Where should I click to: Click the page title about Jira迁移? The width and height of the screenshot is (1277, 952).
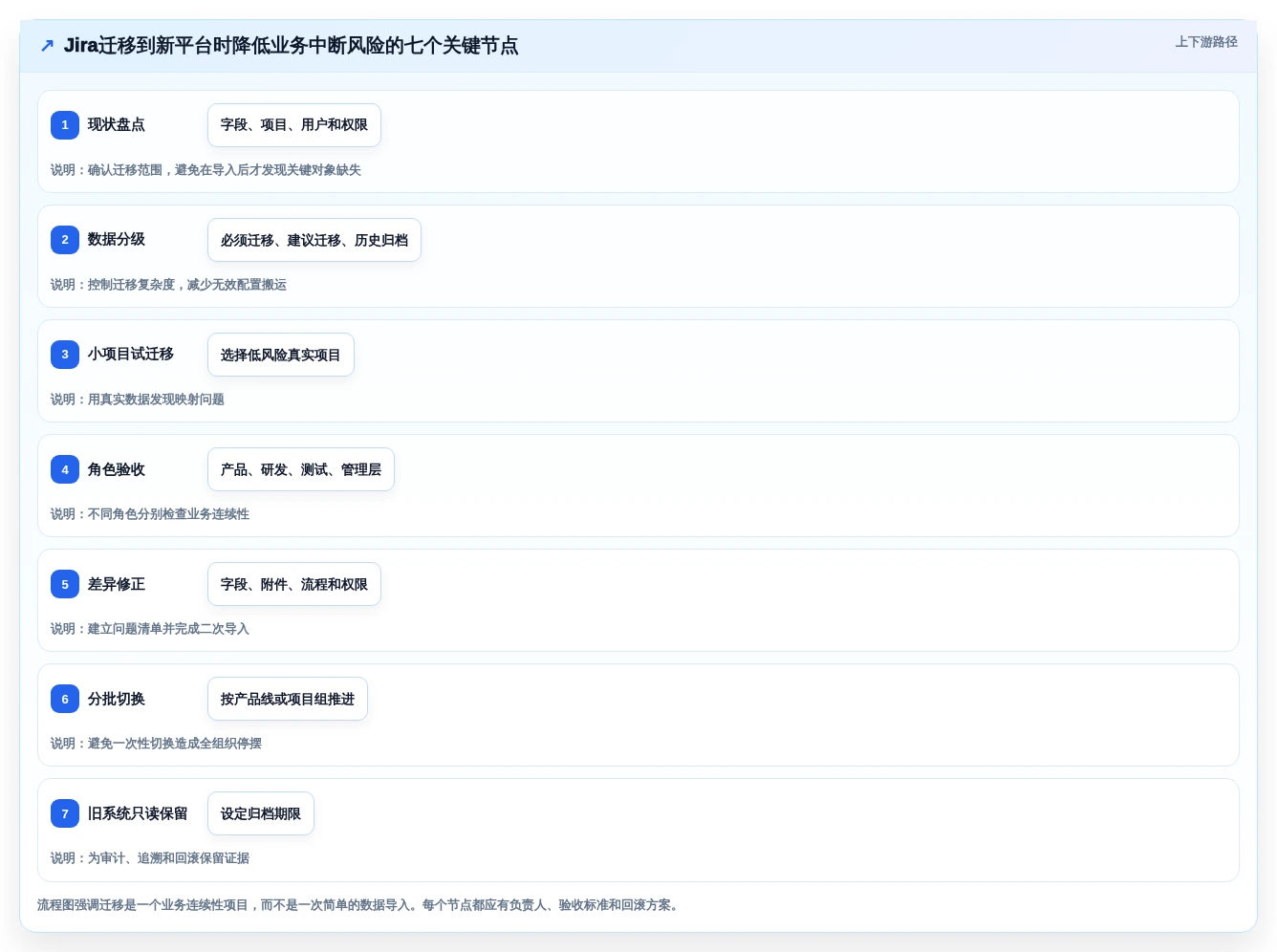(291, 46)
